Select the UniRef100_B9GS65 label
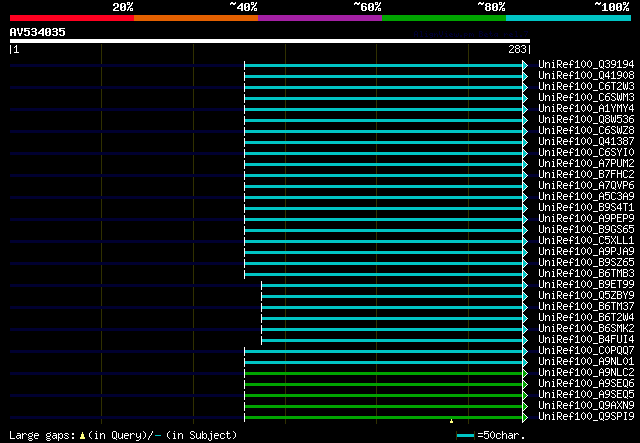The image size is (640, 443). coord(586,230)
